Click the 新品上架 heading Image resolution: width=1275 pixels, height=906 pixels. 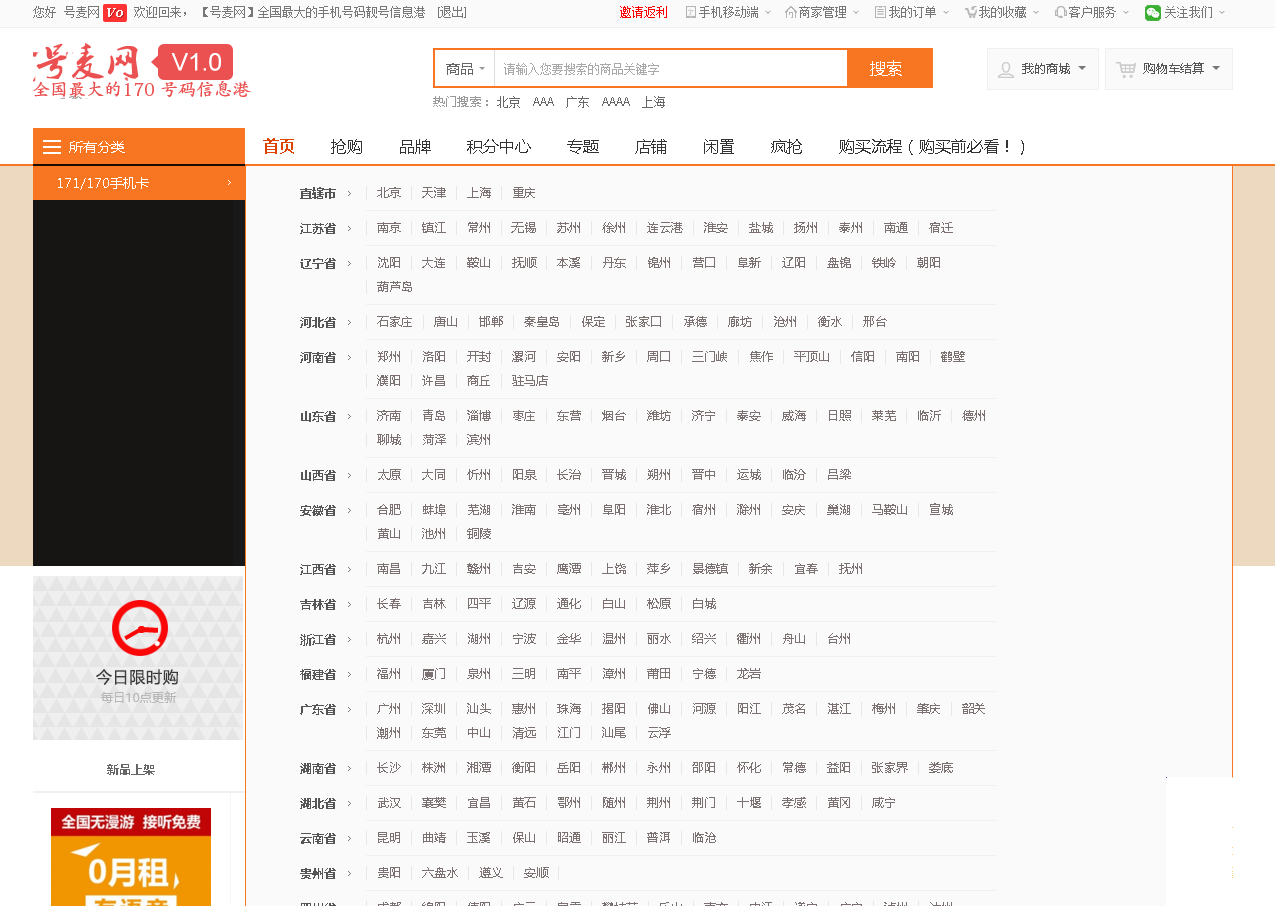pyautogui.click(x=131, y=770)
